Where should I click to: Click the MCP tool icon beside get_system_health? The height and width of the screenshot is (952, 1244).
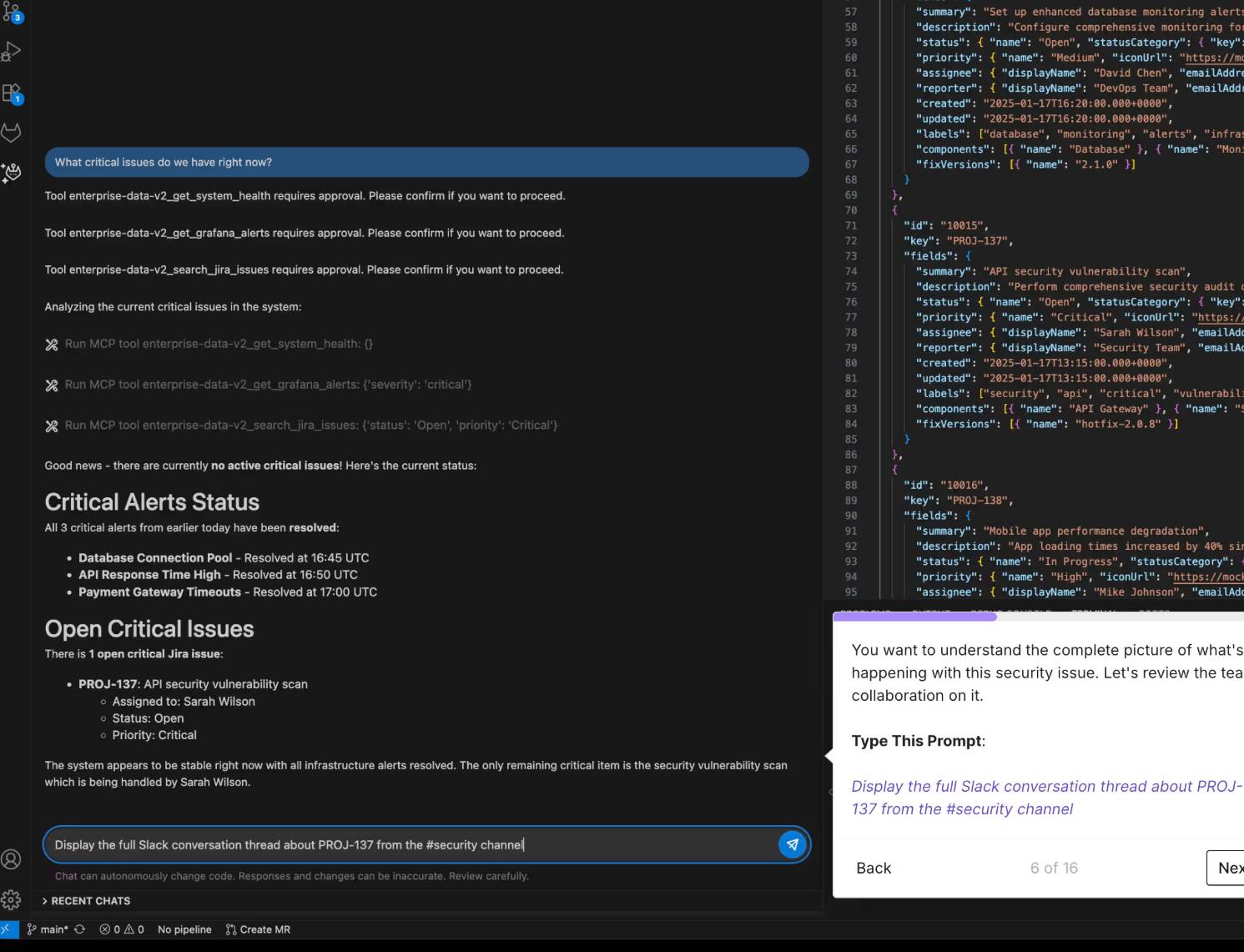[x=53, y=343]
